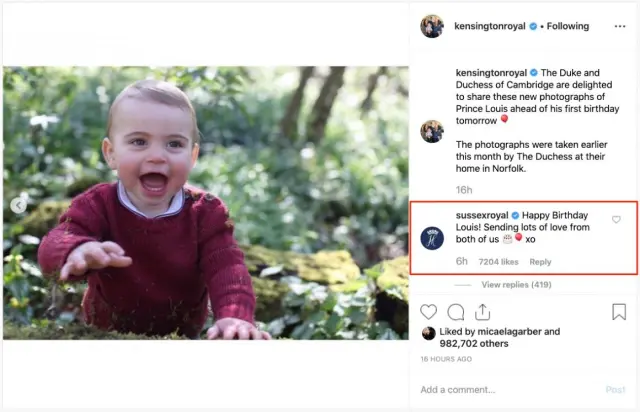Toggle the Following button in header
Image resolution: width=640 pixels, height=412 pixels.
[x=568, y=26]
